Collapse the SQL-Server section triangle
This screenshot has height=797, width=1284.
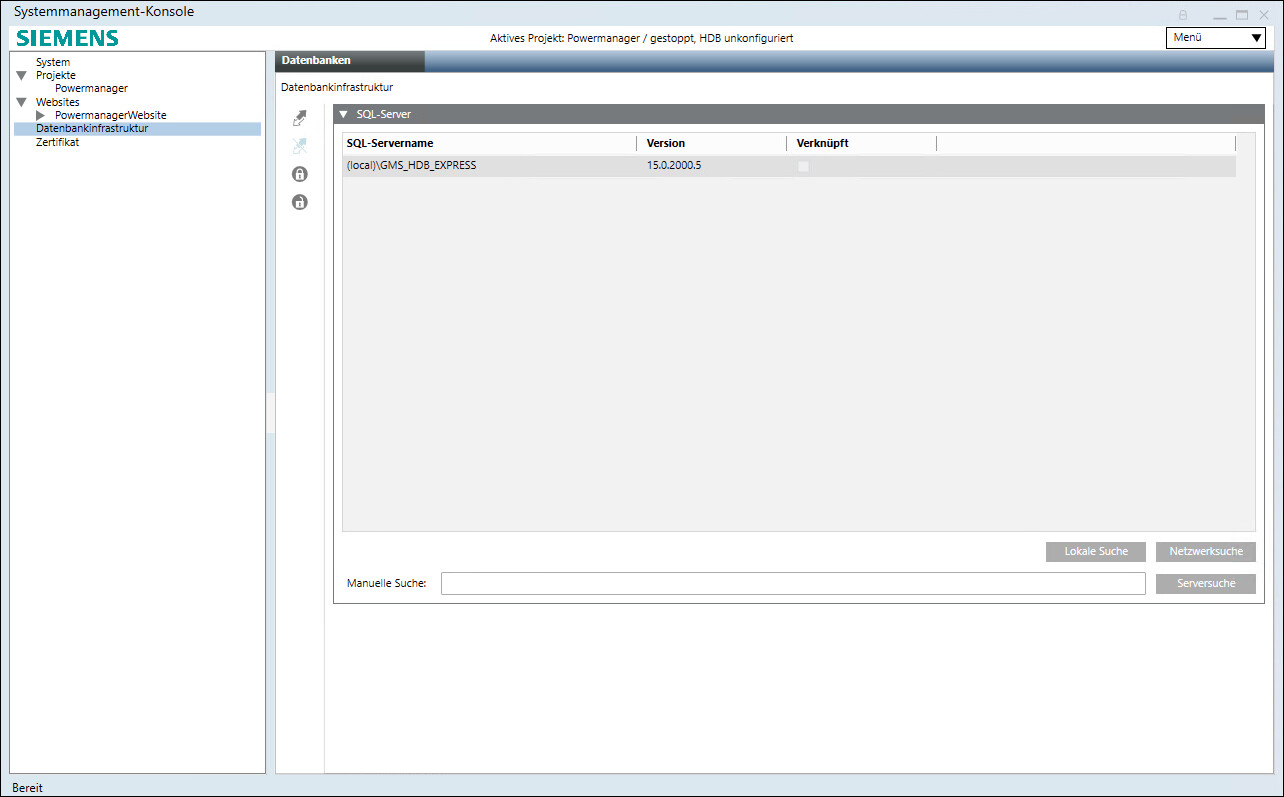pyautogui.click(x=343, y=115)
